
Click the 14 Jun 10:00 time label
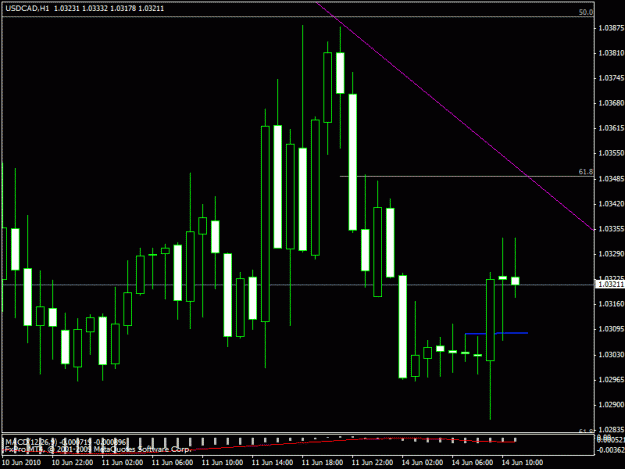(522, 462)
